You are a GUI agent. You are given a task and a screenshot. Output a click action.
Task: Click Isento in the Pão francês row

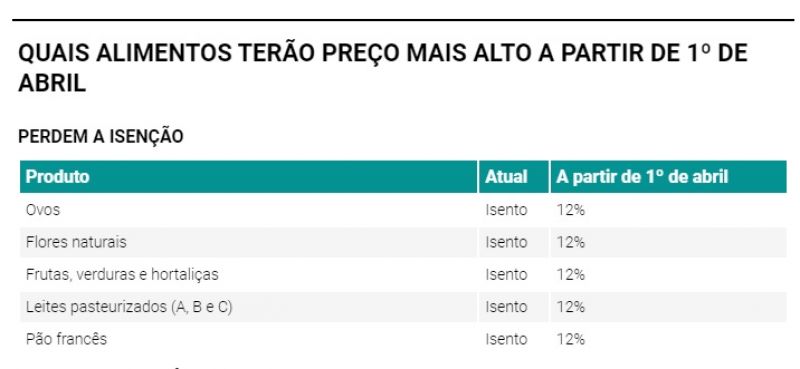pos(506,339)
